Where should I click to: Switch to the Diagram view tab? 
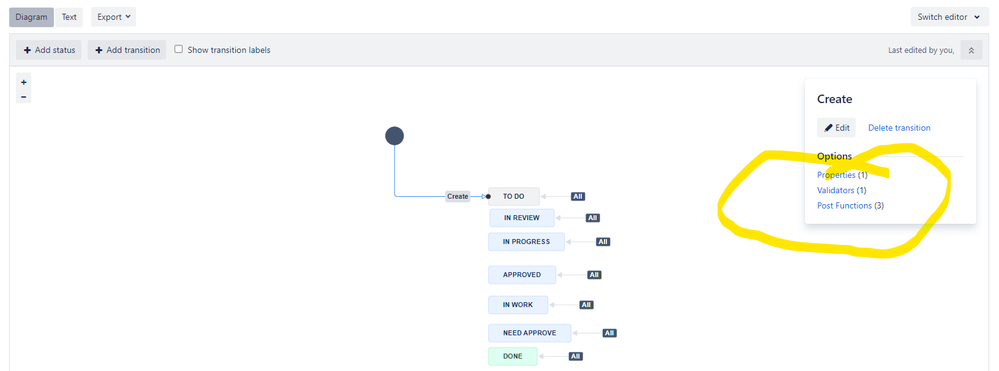(31, 17)
